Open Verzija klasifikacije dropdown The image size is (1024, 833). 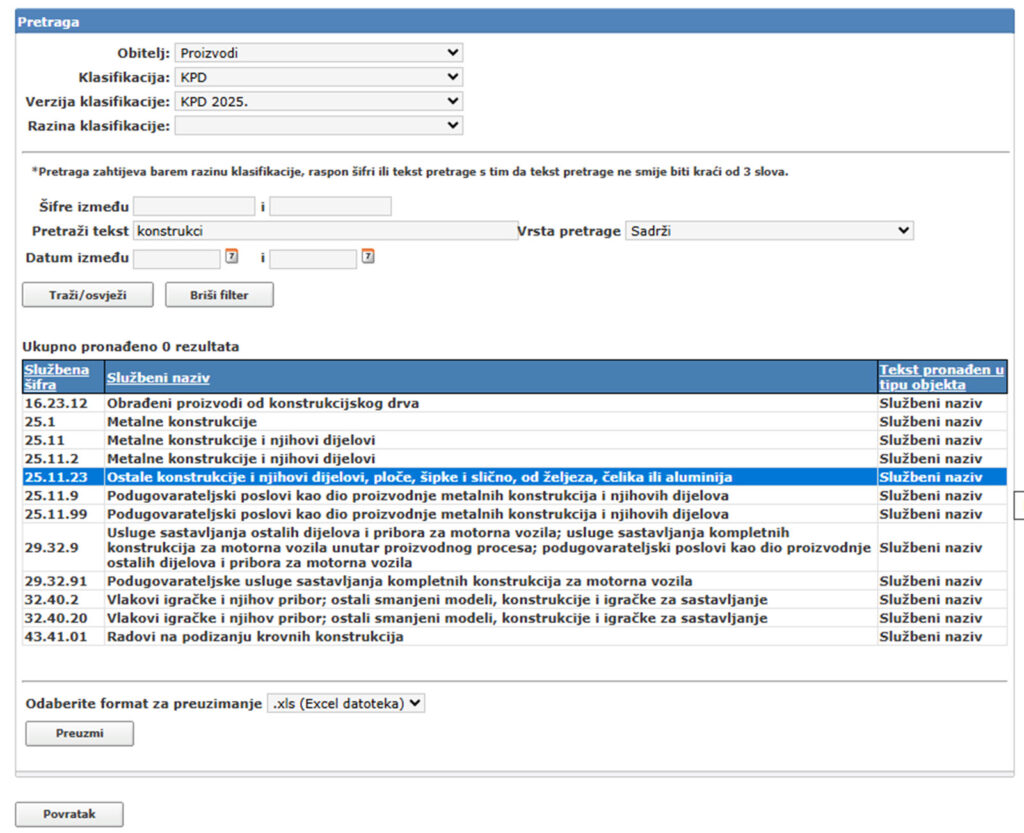coord(318,101)
